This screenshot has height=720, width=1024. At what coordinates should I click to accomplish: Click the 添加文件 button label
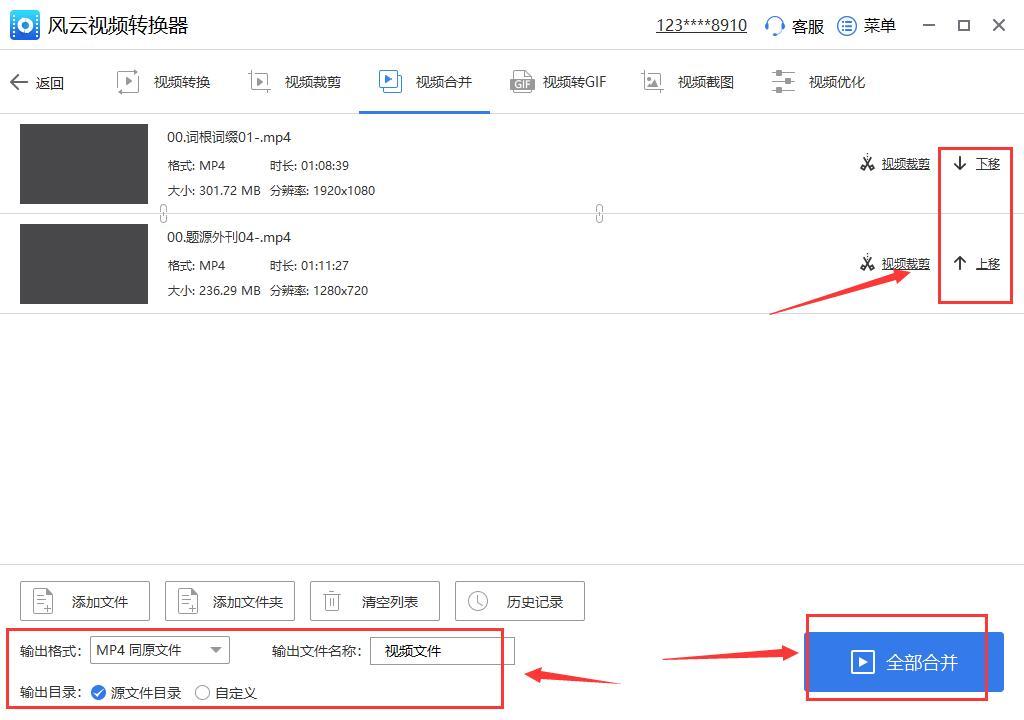tap(100, 602)
